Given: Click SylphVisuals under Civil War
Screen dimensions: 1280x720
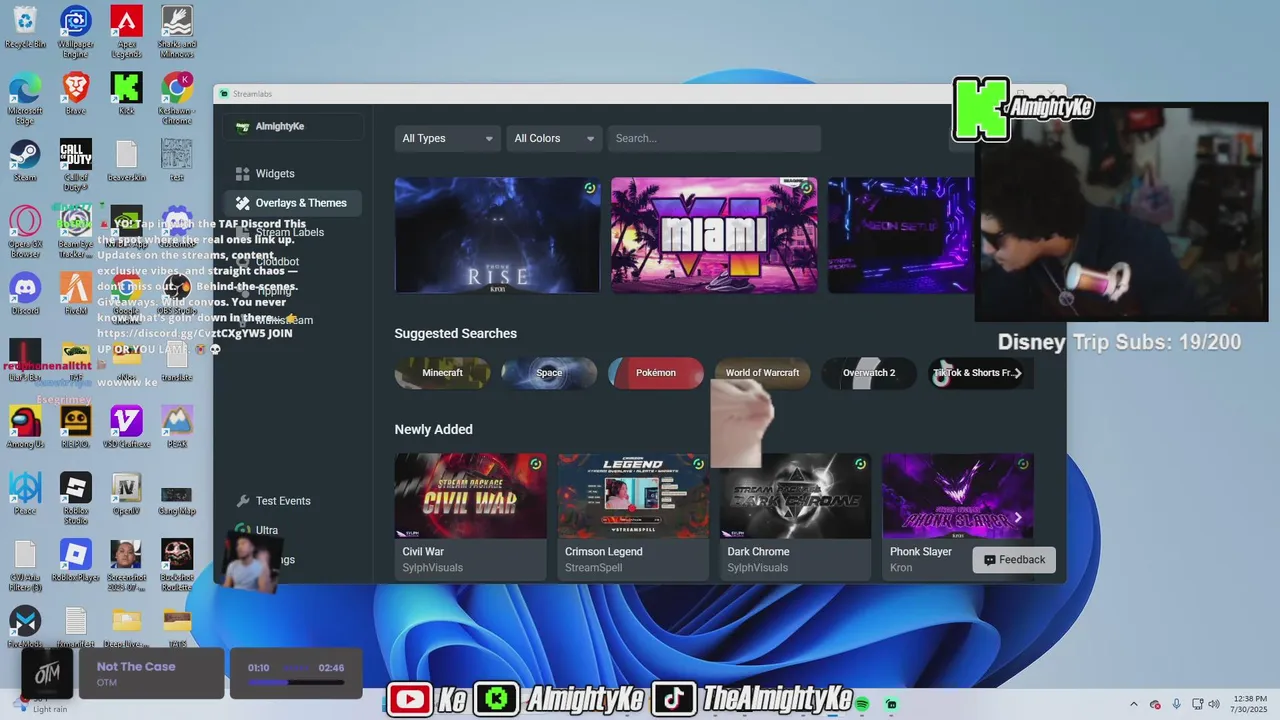Looking at the screenshot, I should (x=433, y=568).
